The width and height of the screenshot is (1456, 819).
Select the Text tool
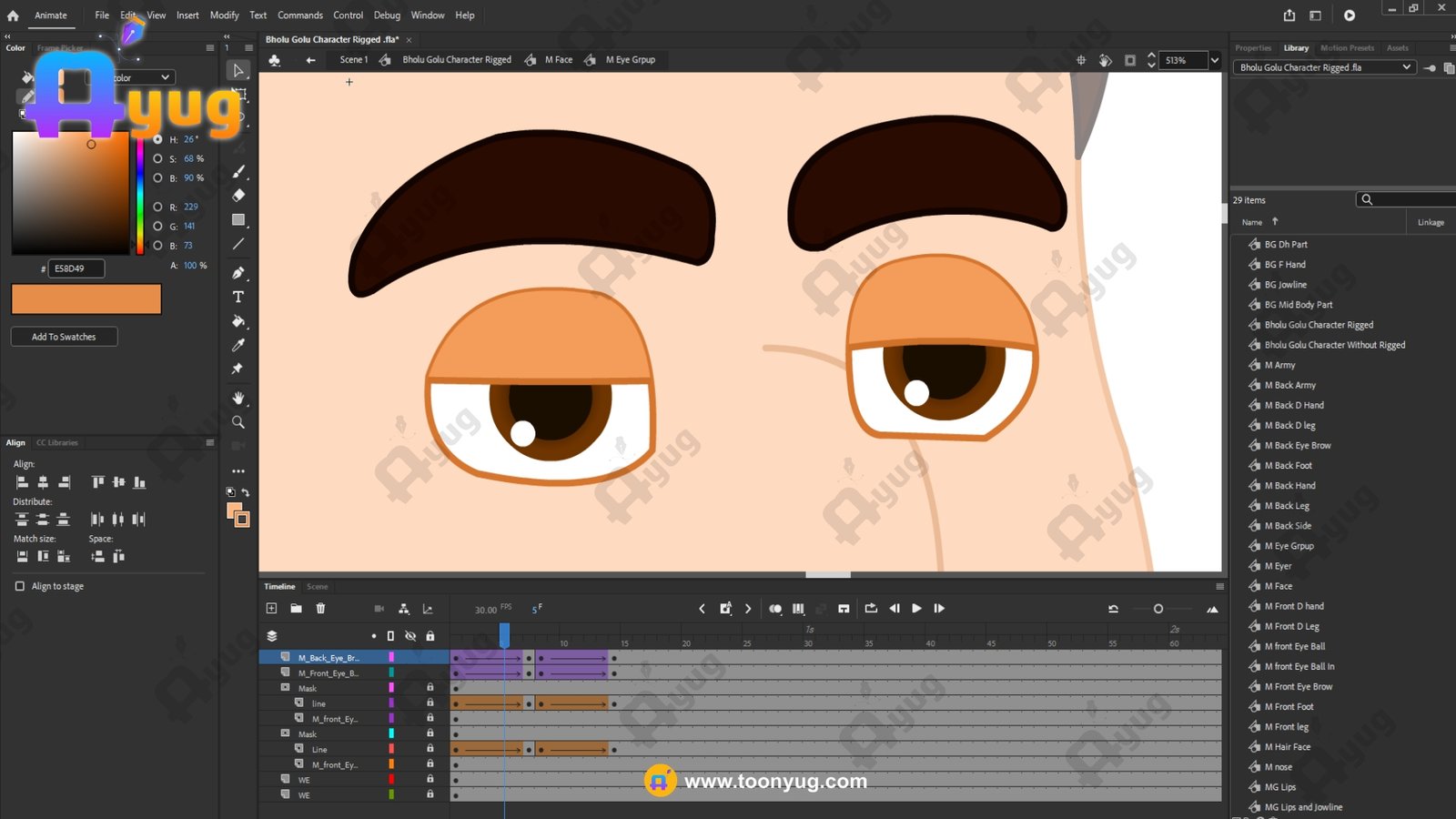click(x=238, y=298)
